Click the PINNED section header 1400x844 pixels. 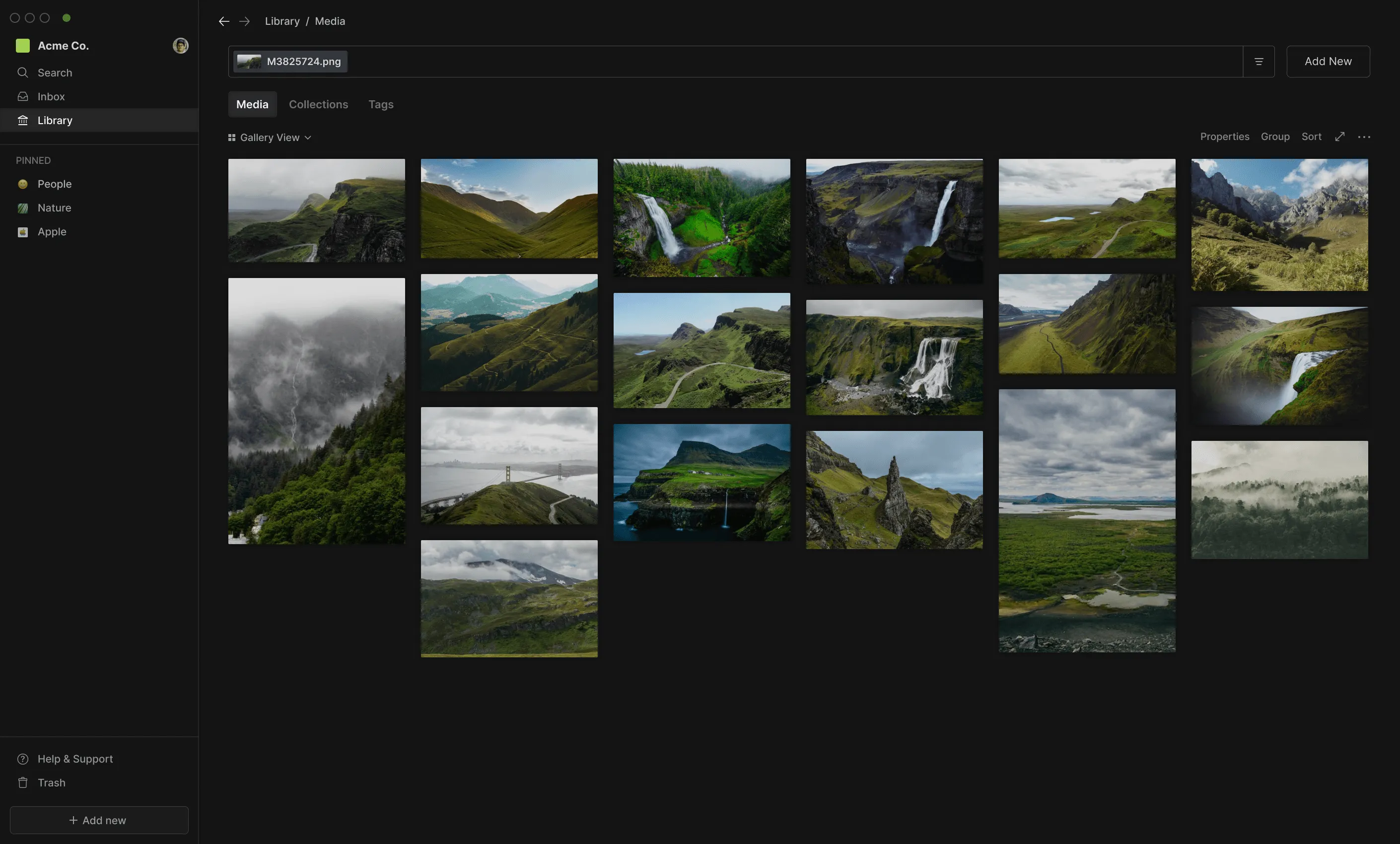click(33, 160)
